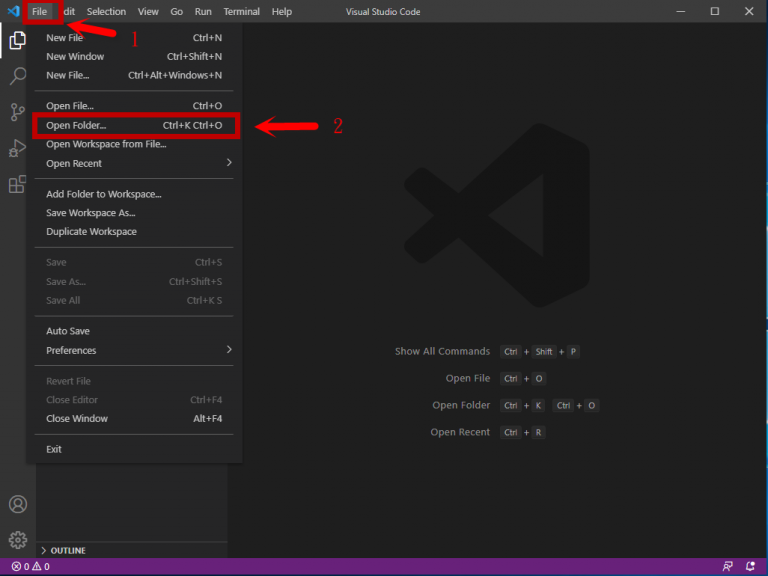This screenshot has height=576, width=768.
Task: Expand the Open Recent submenu
Action: pyautogui.click(x=134, y=164)
